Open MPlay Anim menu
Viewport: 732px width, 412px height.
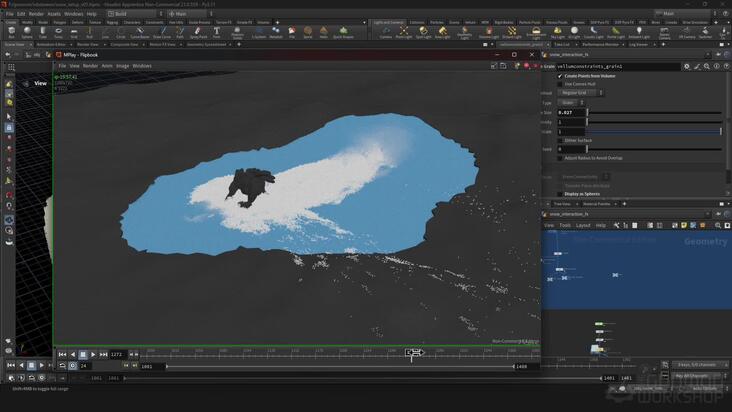(x=107, y=66)
